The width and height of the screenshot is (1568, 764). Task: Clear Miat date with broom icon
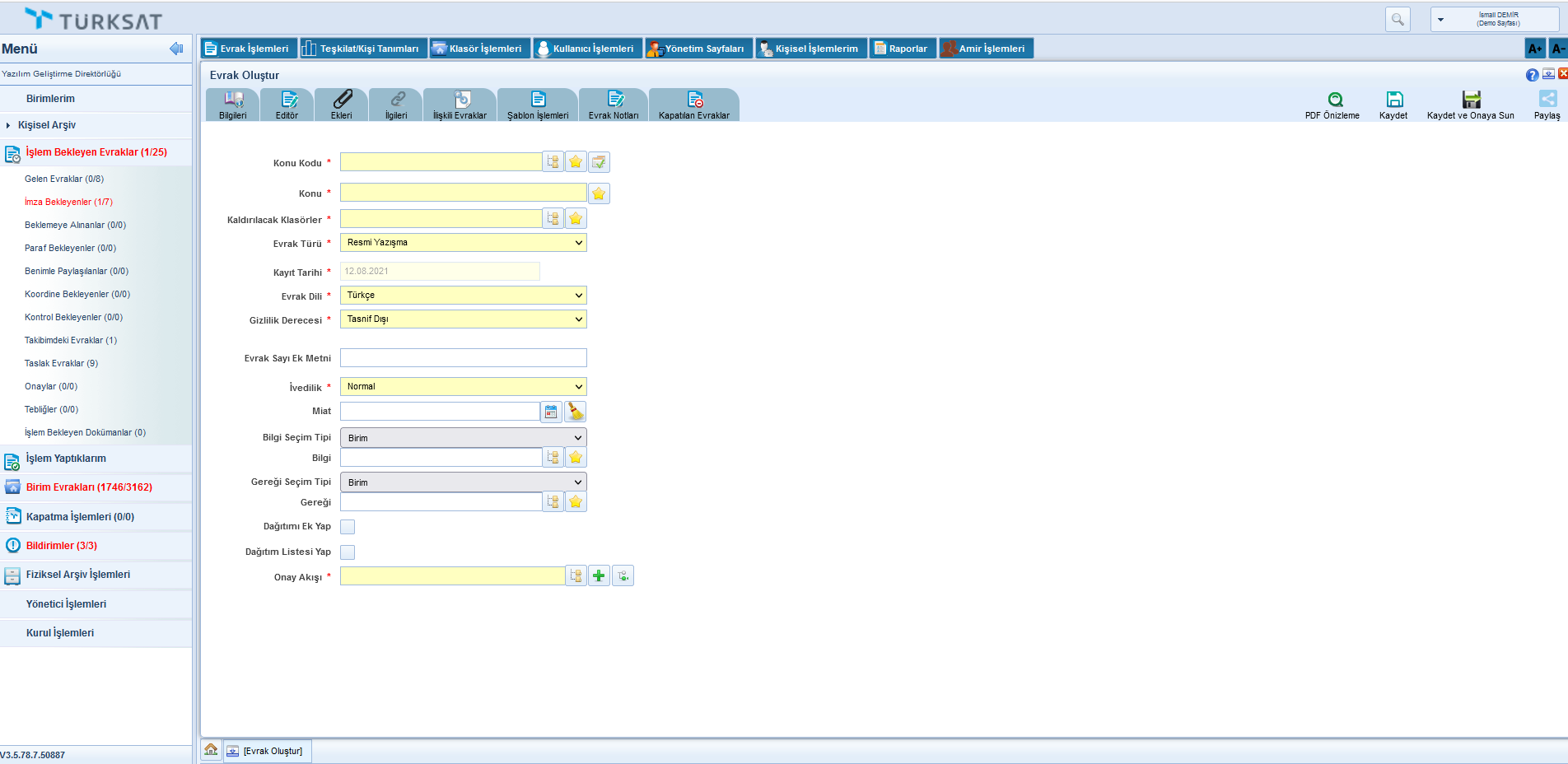[576, 412]
